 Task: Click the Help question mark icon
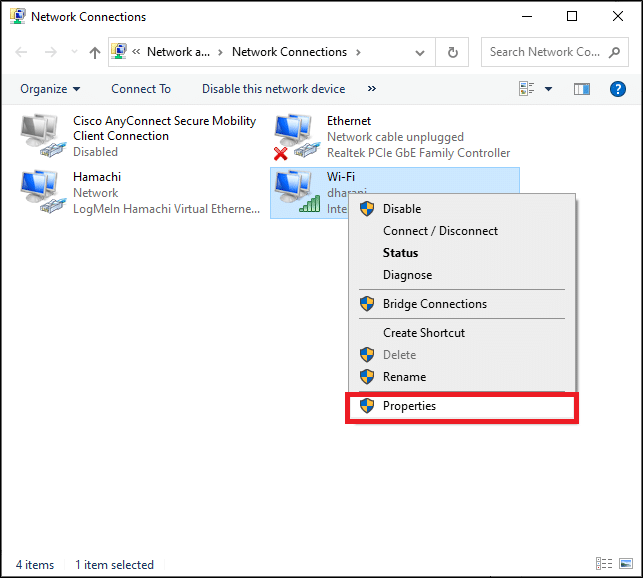pos(617,89)
